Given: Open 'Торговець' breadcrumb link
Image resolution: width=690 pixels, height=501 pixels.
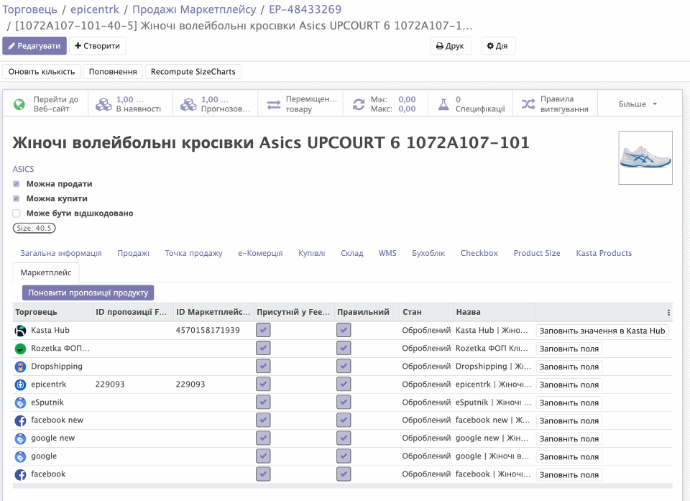Looking at the screenshot, I should tap(30, 9).
